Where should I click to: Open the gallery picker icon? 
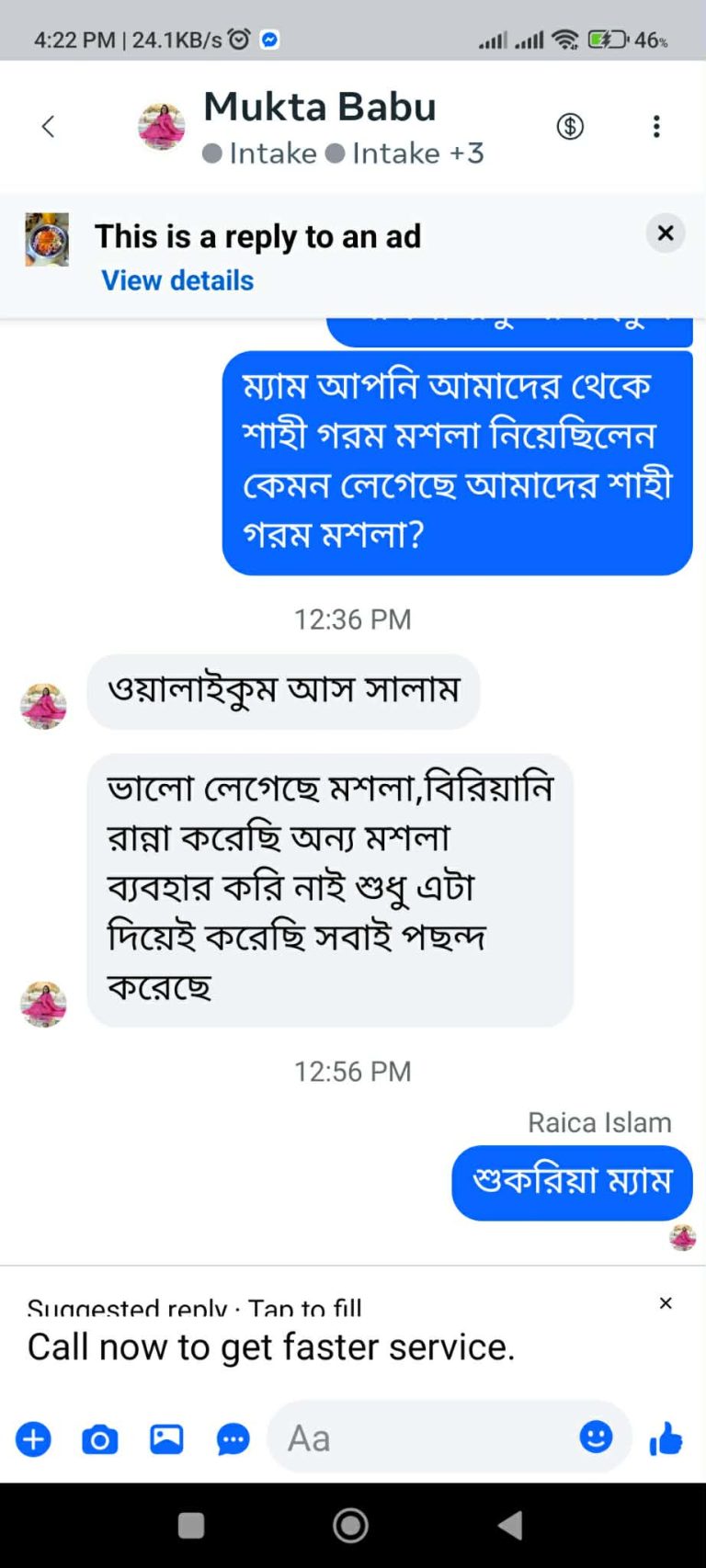[x=165, y=1439]
